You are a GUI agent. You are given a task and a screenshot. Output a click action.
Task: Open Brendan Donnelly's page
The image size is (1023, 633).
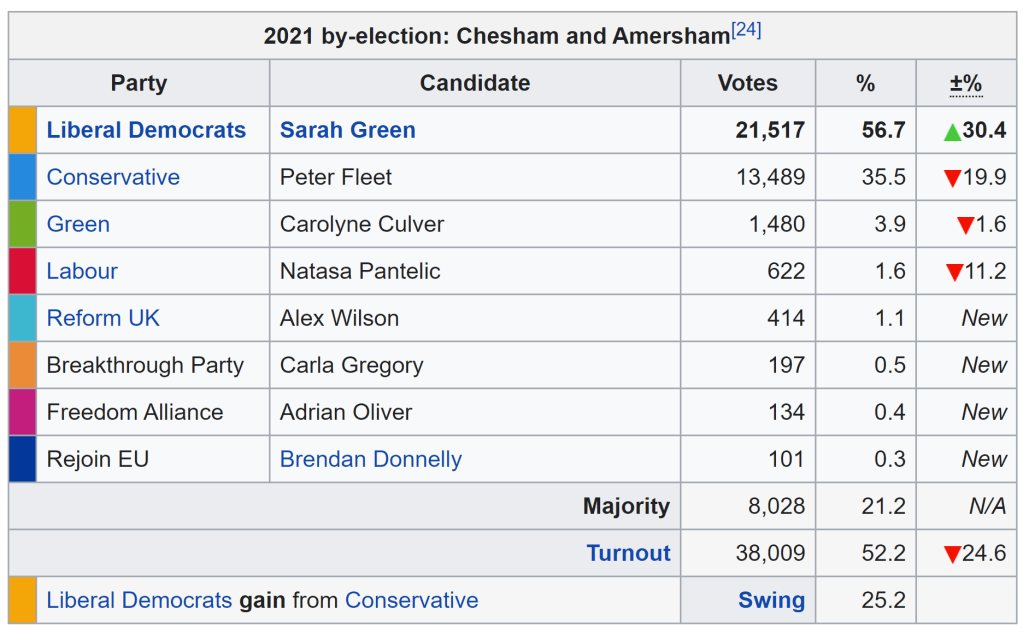click(370, 459)
